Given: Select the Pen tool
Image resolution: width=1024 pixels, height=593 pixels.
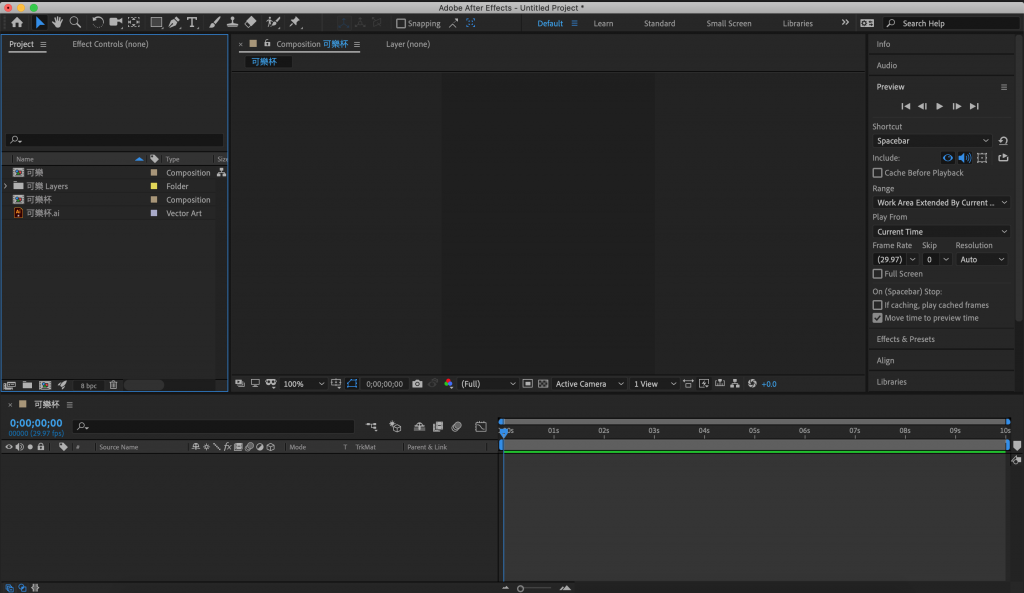Looking at the screenshot, I should [174, 23].
